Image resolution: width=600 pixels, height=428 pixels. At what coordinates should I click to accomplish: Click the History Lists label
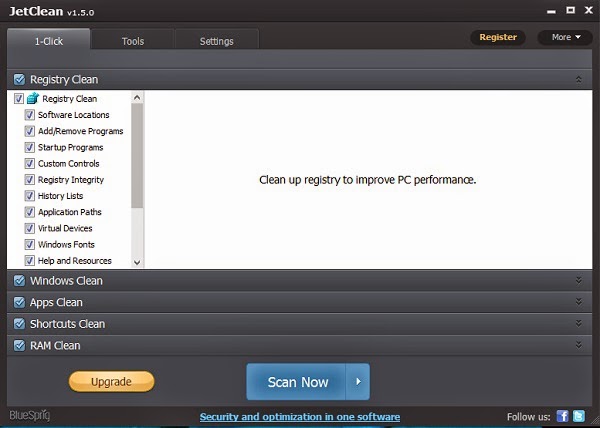(x=60, y=196)
